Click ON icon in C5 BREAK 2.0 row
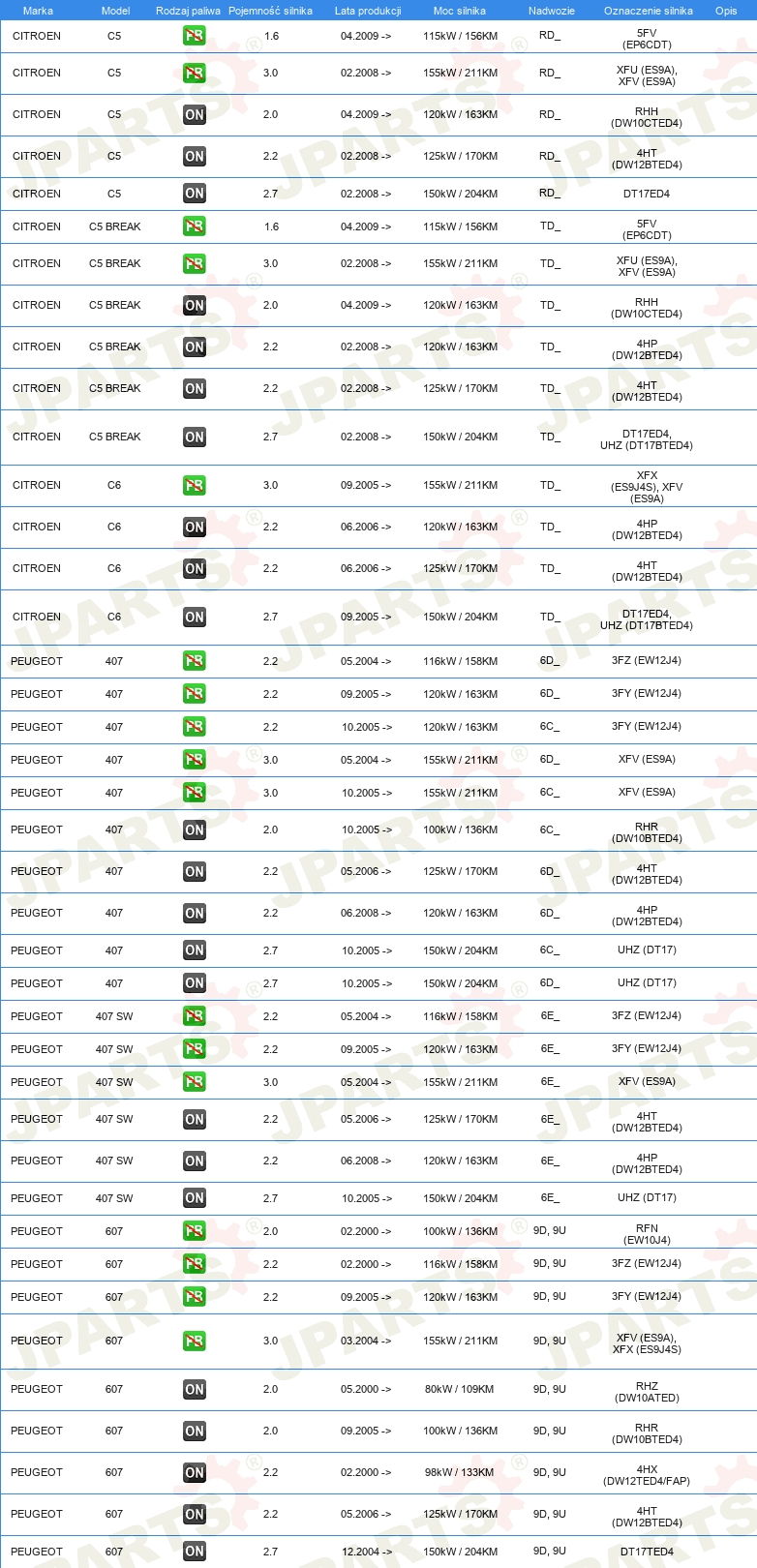The image size is (757, 1568). coord(194,305)
